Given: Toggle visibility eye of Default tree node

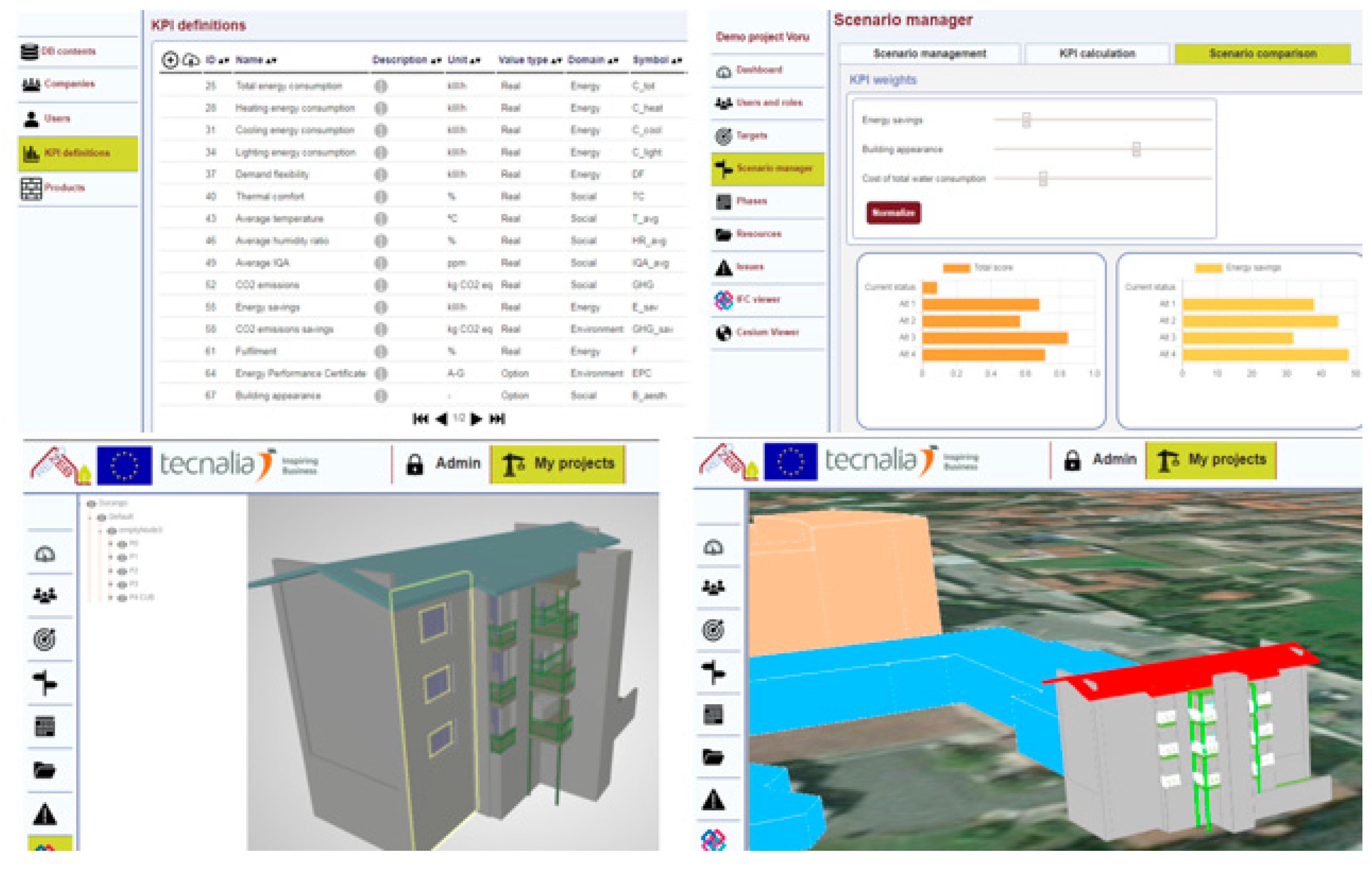Looking at the screenshot, I should (101, 517).
